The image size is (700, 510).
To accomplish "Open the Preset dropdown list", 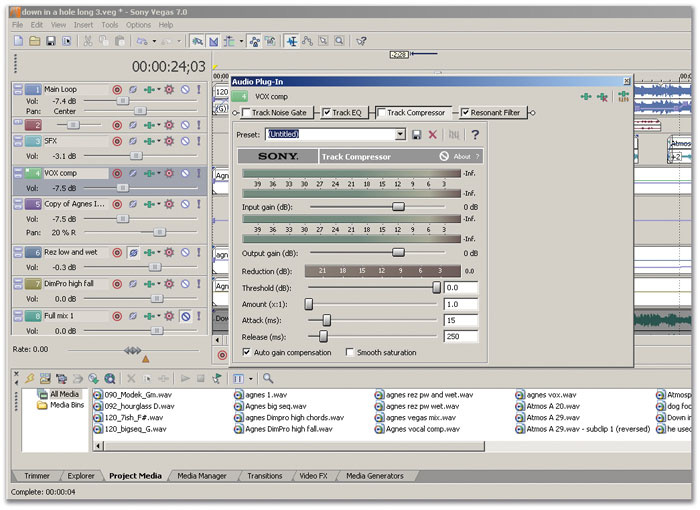I will pyautogui.click(x=400, y=134).
